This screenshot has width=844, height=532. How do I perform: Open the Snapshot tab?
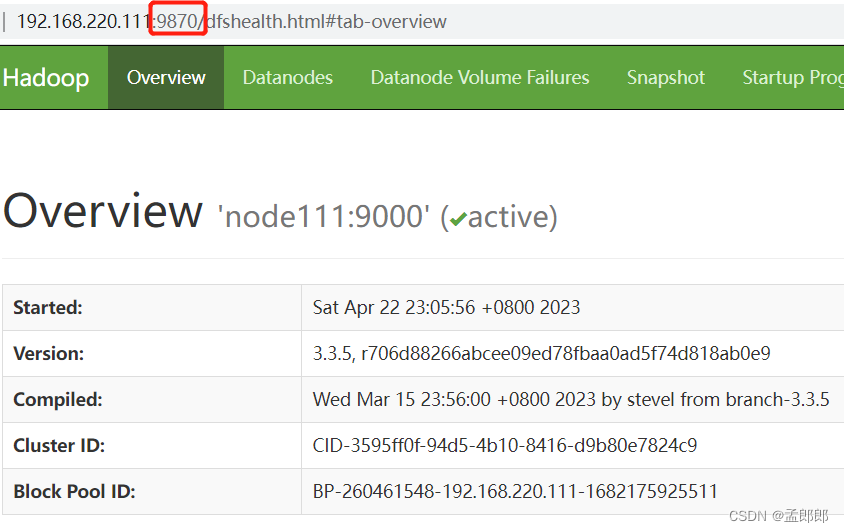click(x=665, y=78)
